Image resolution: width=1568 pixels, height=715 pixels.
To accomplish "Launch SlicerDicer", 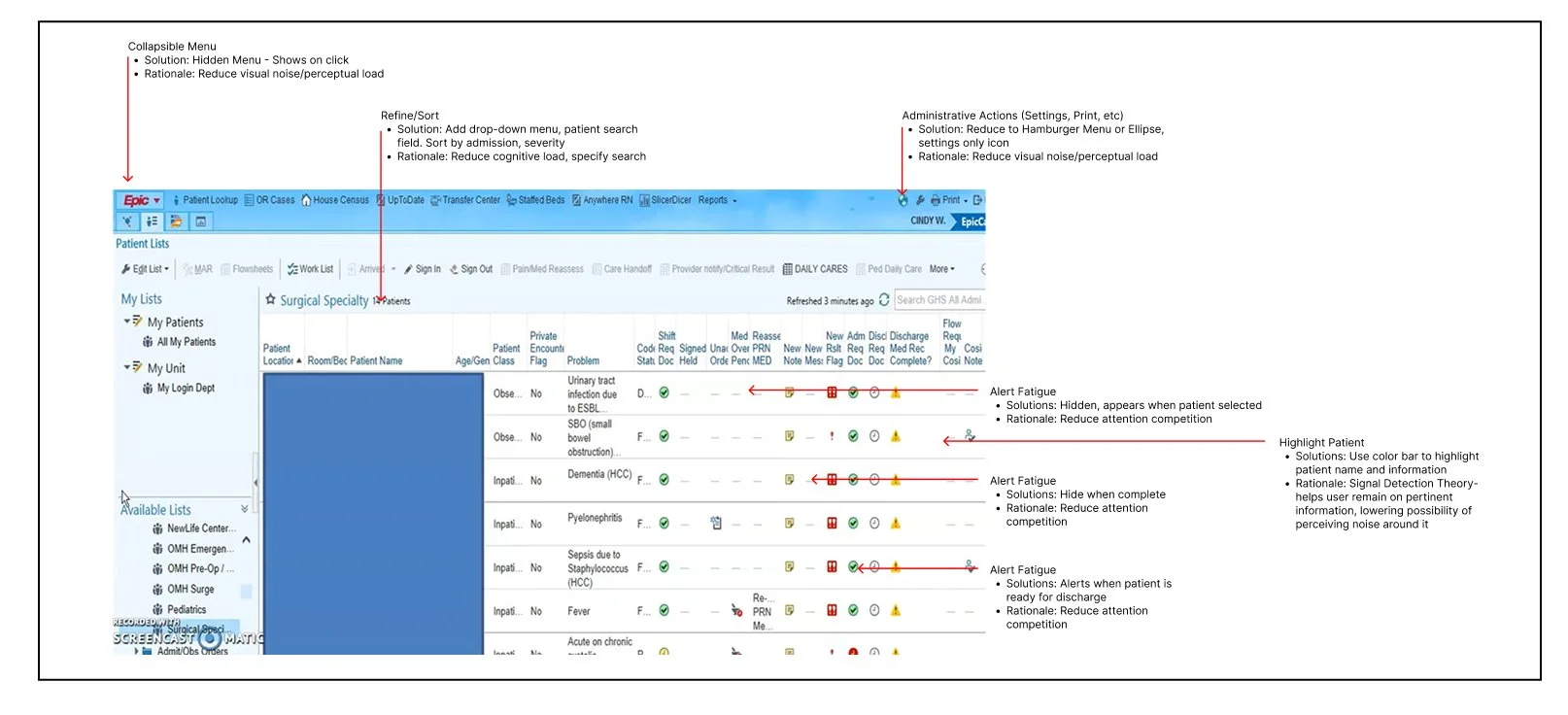I will pyautogui.click(x=665, y=200).
